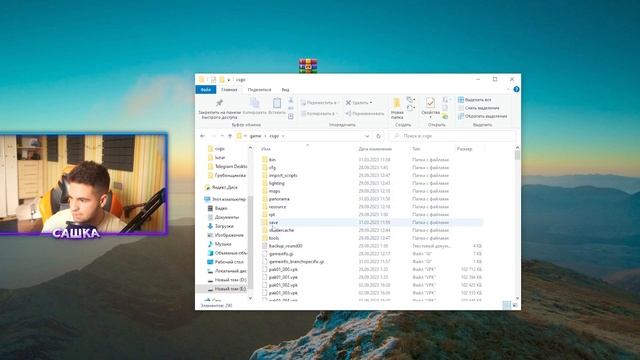Click the csgo breadcrumb in address bar
Screen dimensions: 640x360
point(274,136)
